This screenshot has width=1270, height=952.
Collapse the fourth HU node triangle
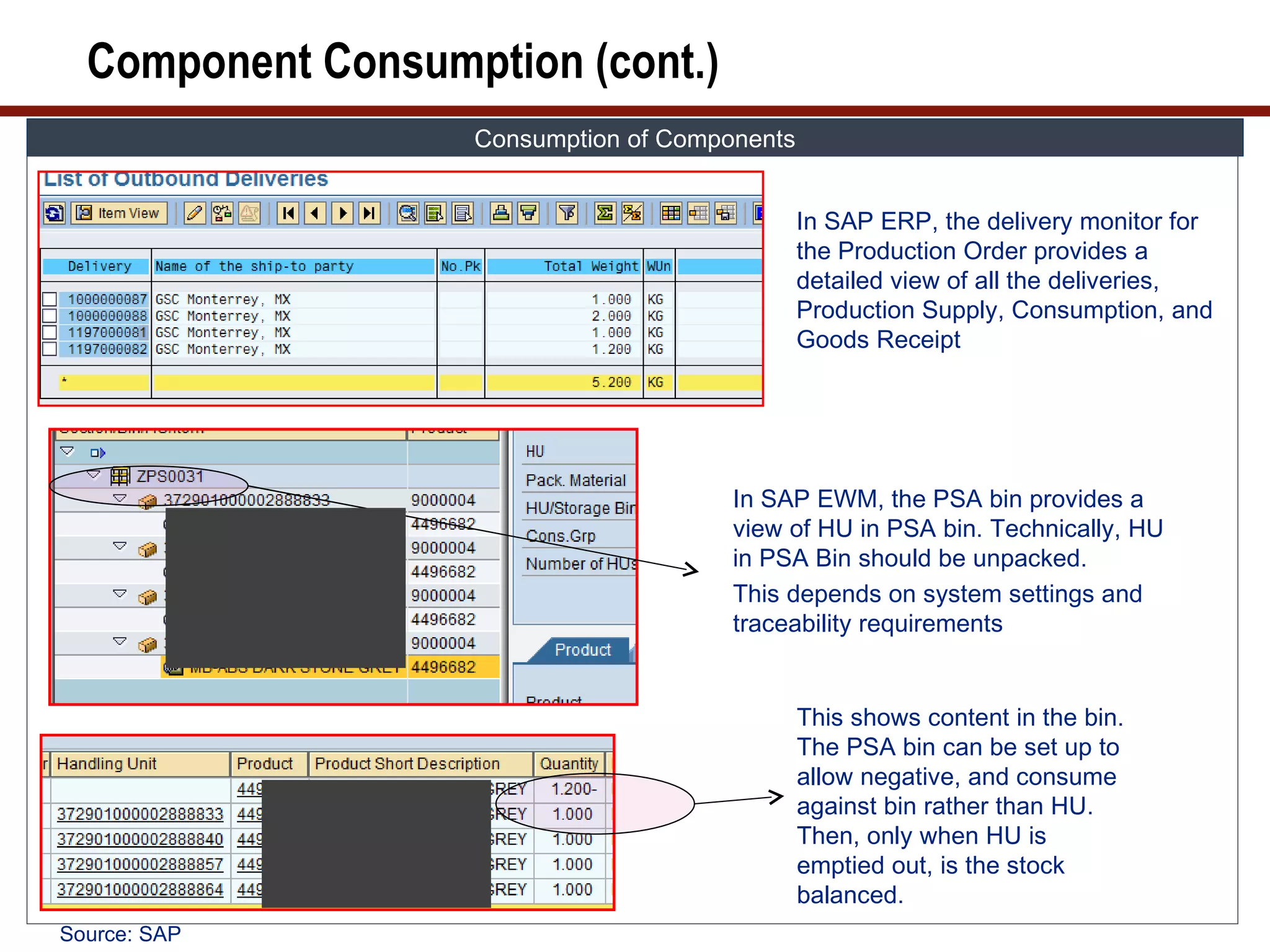[x=120, y=641]
